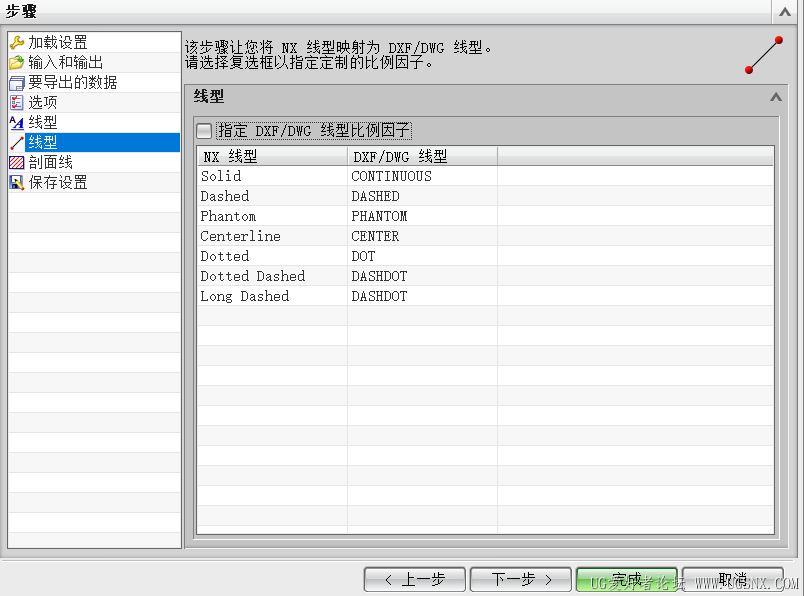Select the Long Dashed row
The width and height of the screenshot is (804, 596).
[485, 296]
